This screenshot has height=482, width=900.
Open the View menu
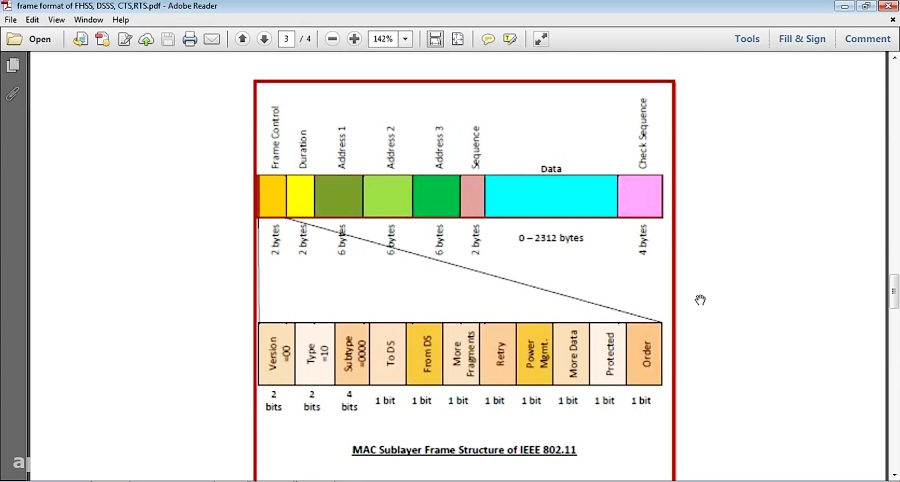(57, 20)
